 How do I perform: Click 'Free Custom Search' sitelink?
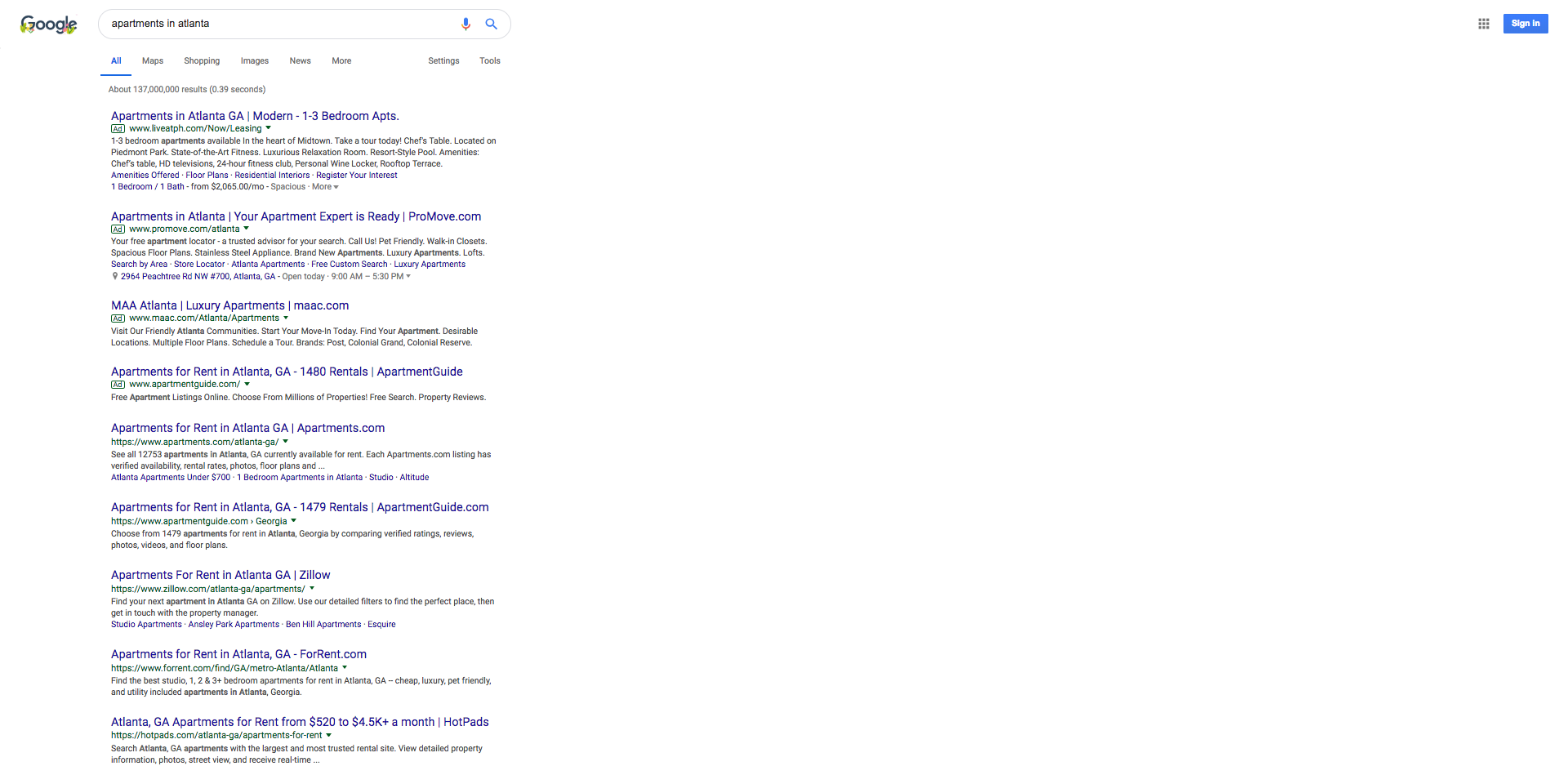350,265
